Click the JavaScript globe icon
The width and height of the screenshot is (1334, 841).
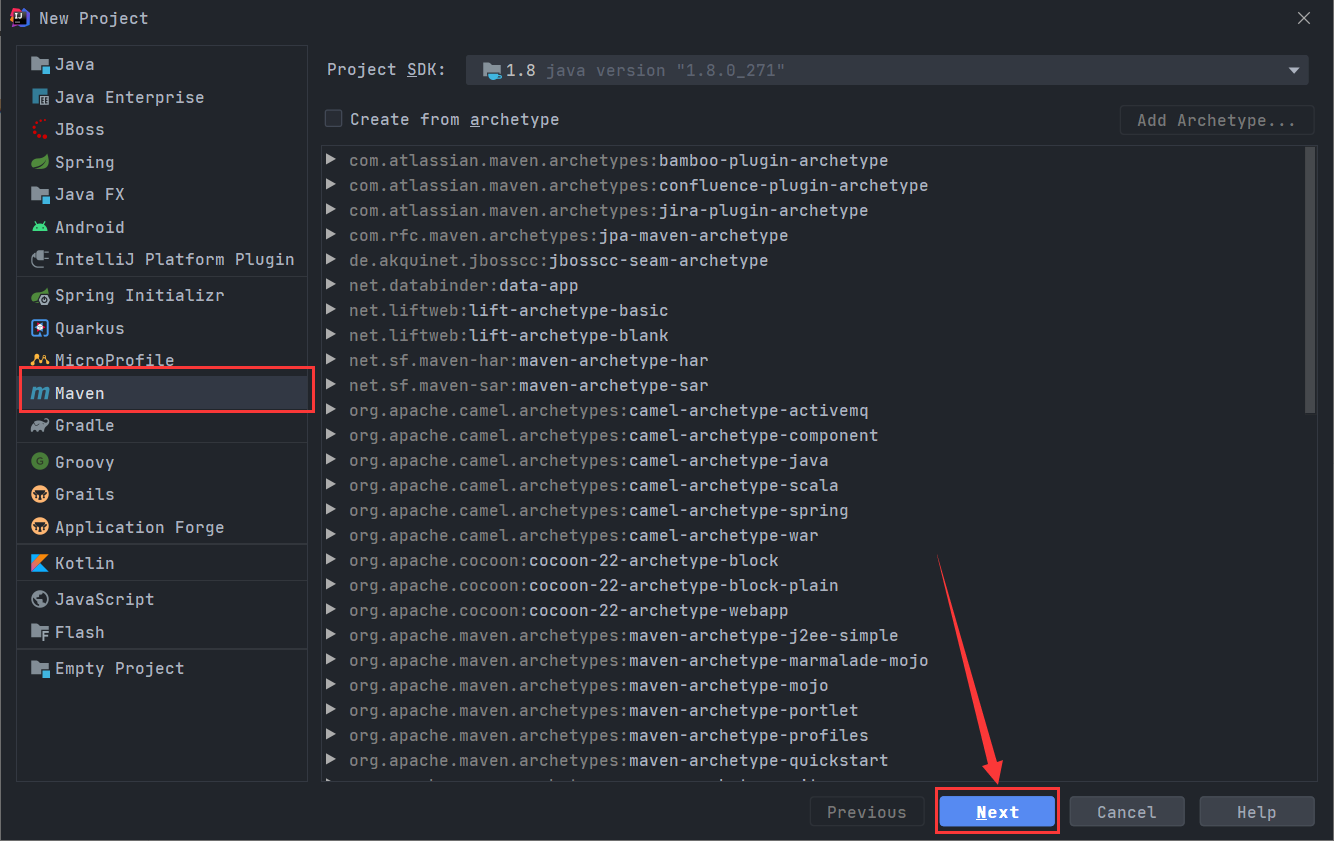(40, 599)
